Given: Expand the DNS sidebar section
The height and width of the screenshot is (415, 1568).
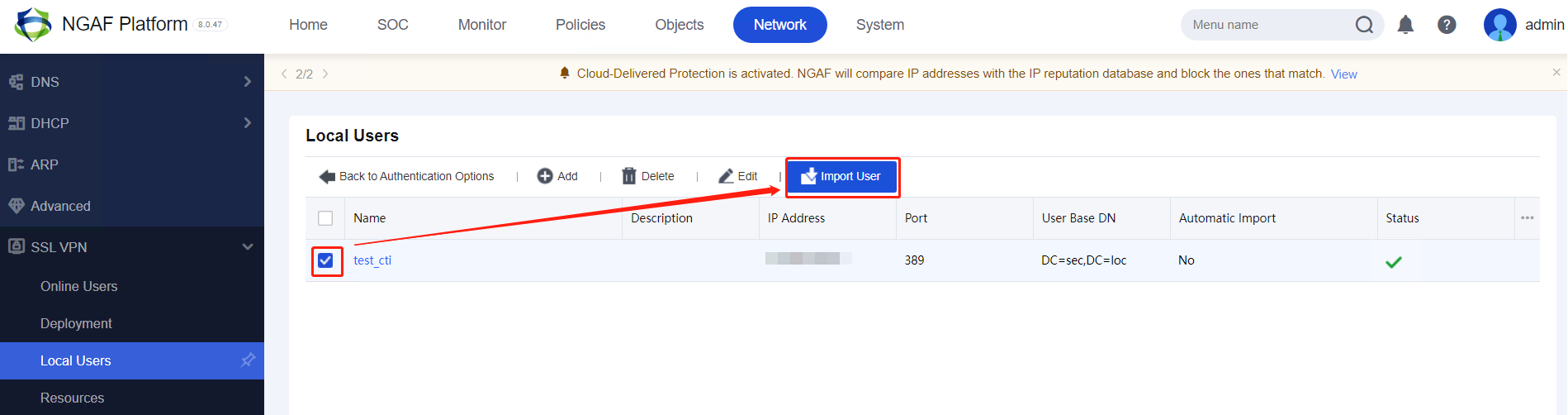Looking at the screenshot, I should pos(247,82).
